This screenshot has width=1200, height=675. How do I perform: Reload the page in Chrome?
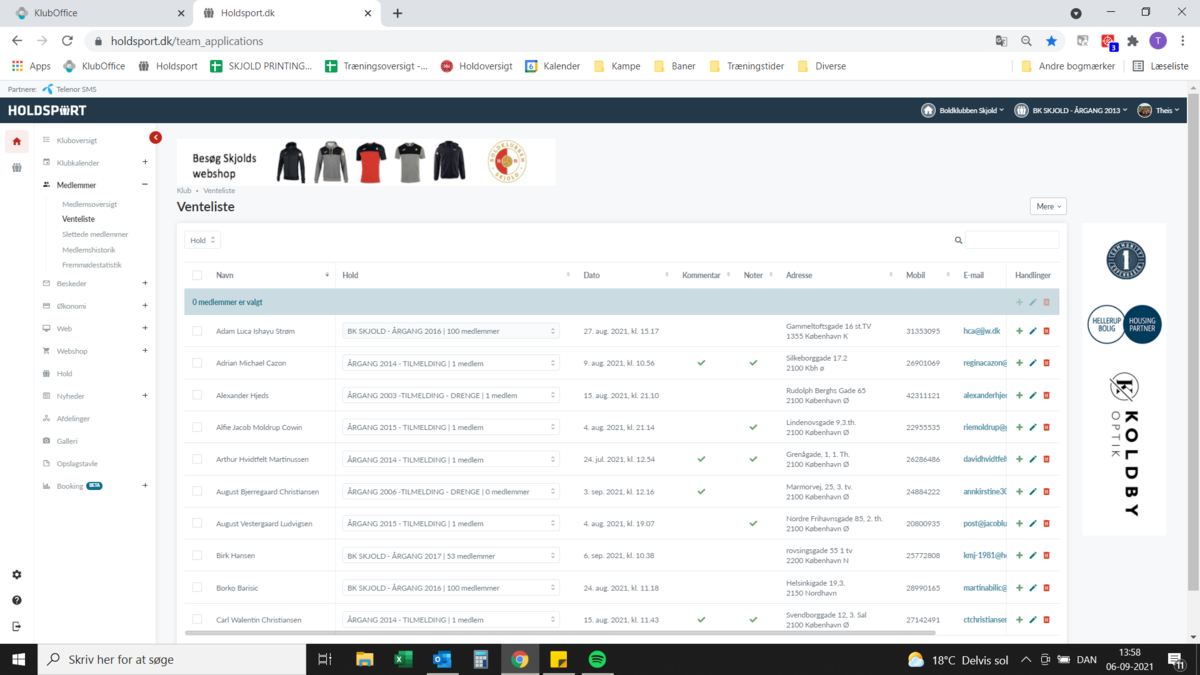pyautogui.click(x=67, y=41)
